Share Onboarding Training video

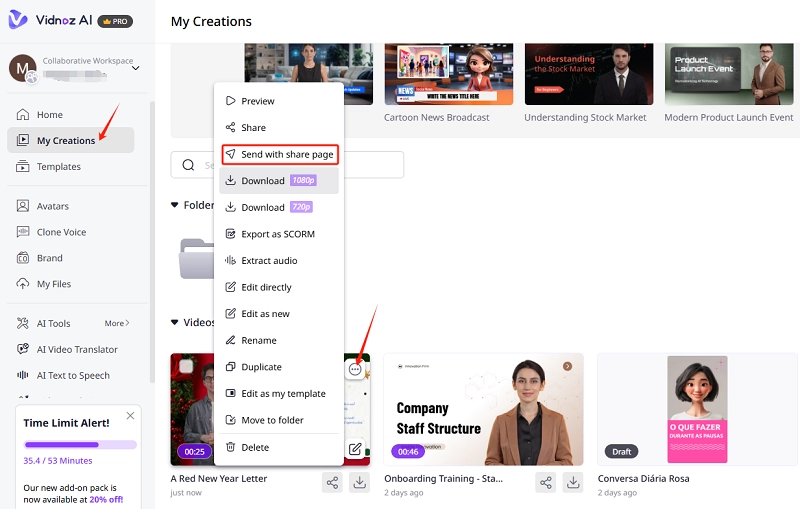[545, 482]
